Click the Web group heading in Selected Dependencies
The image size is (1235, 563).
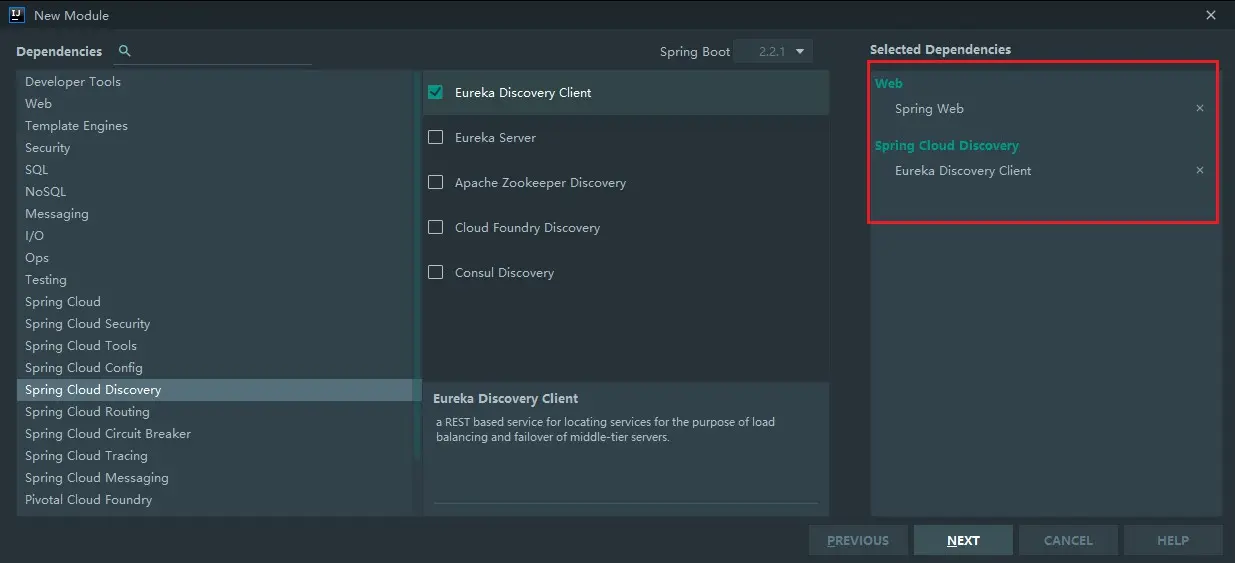[889, 83]
